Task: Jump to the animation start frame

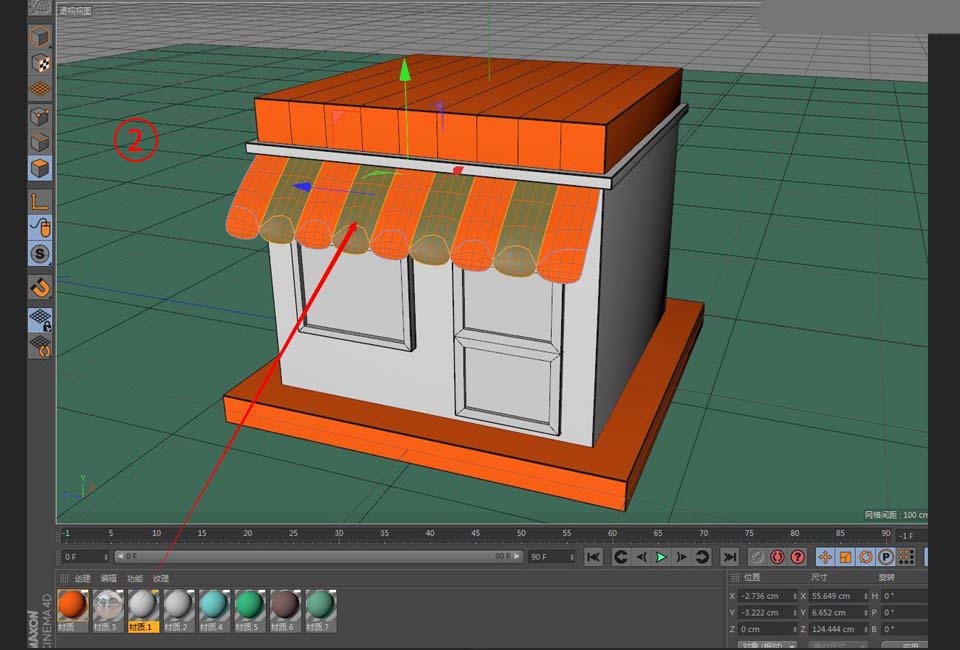Action: [593, 557]
